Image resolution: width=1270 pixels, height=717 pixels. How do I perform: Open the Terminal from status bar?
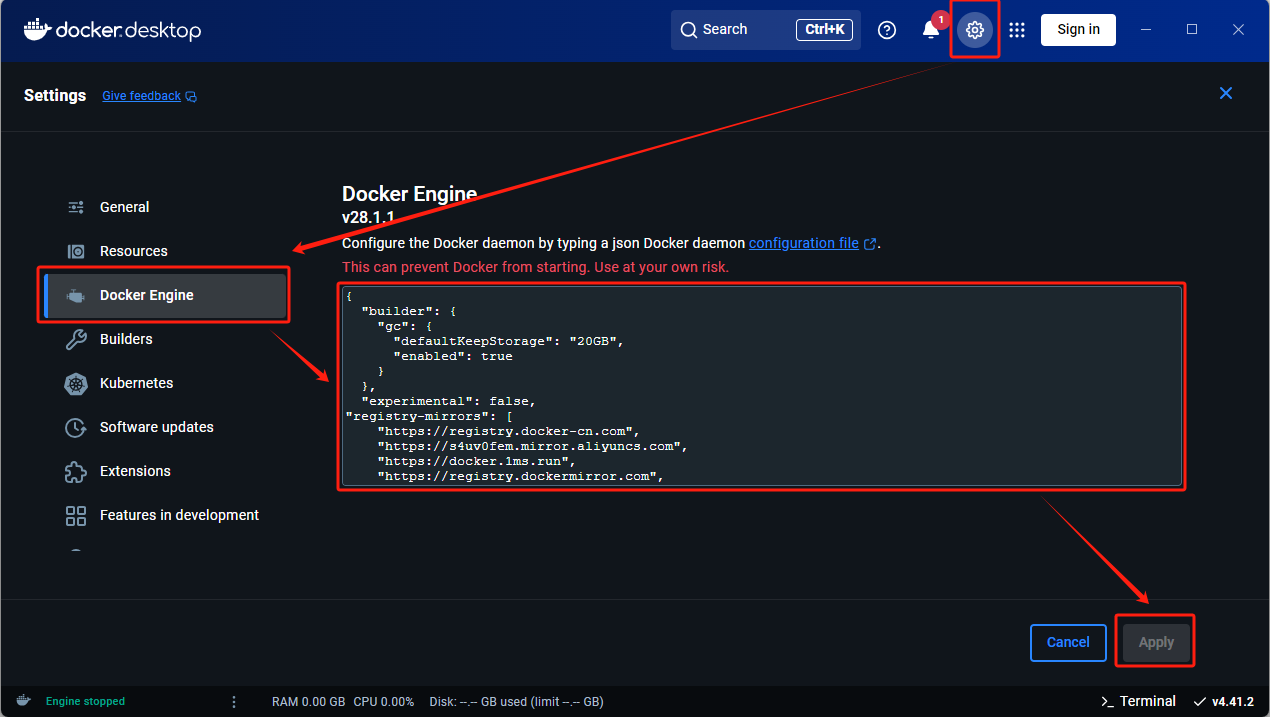click(1138, 701)
